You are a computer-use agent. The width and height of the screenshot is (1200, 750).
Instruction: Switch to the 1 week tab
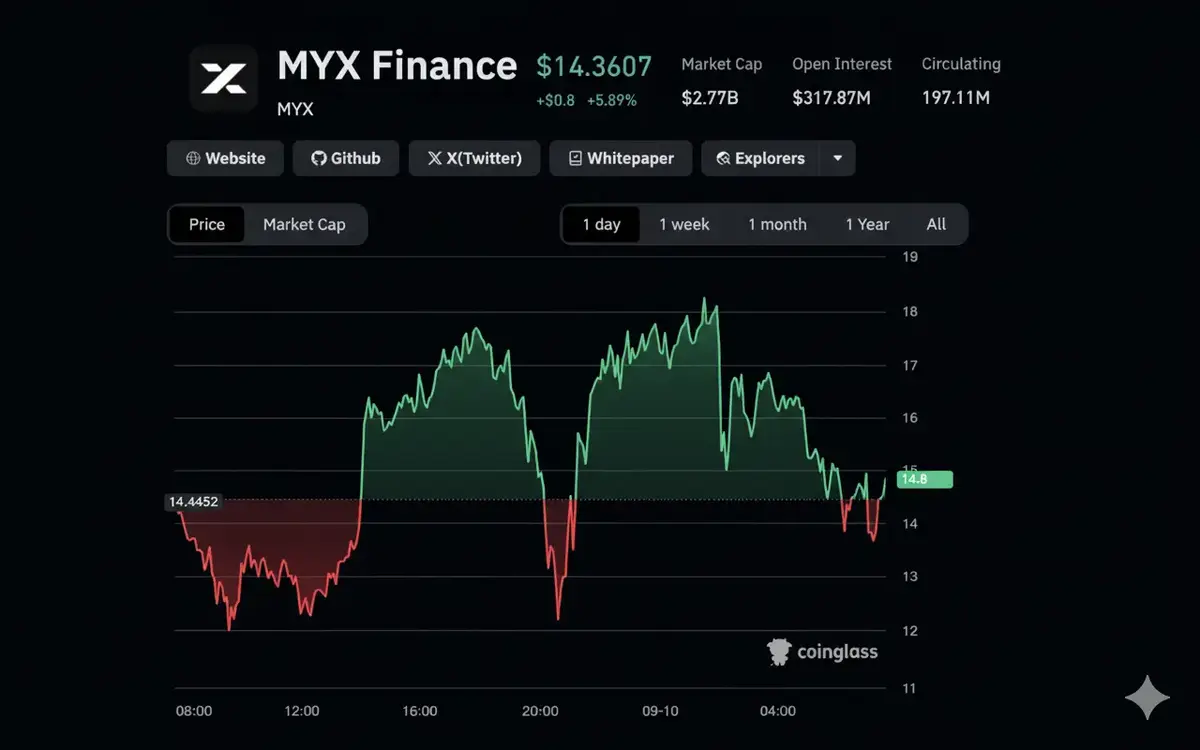(x=684, y=224)
